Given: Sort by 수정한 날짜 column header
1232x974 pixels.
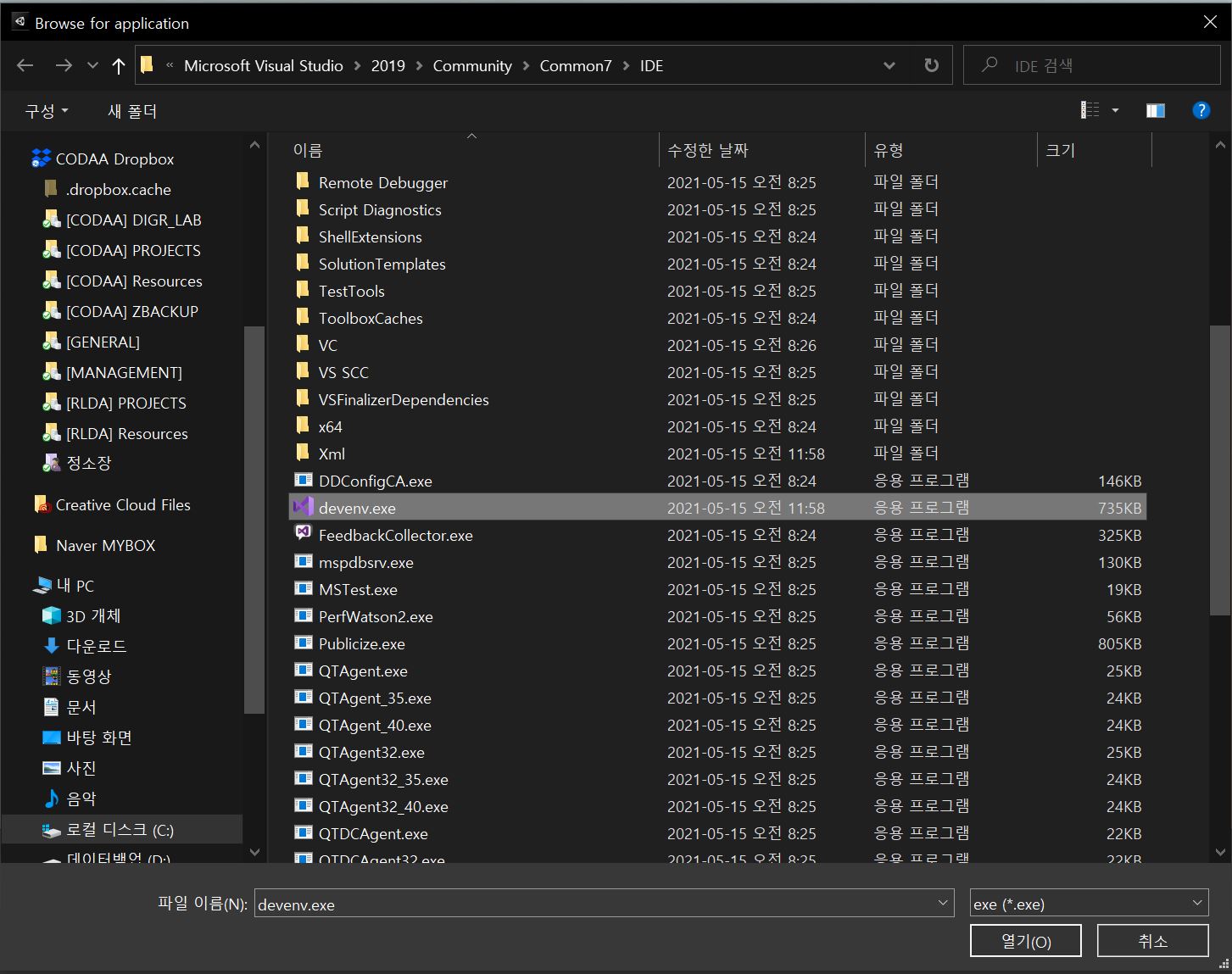Looking at the screenshot, I should (x=707, y=150).
